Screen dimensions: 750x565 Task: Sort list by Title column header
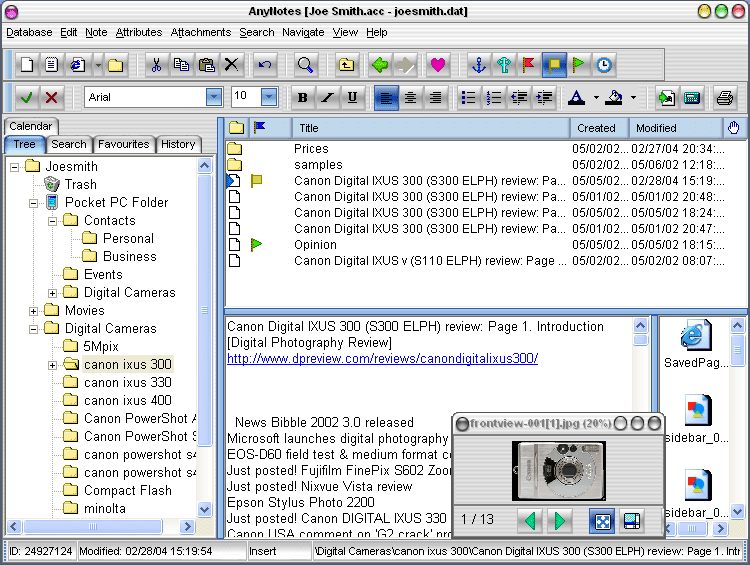coord(430,128)
